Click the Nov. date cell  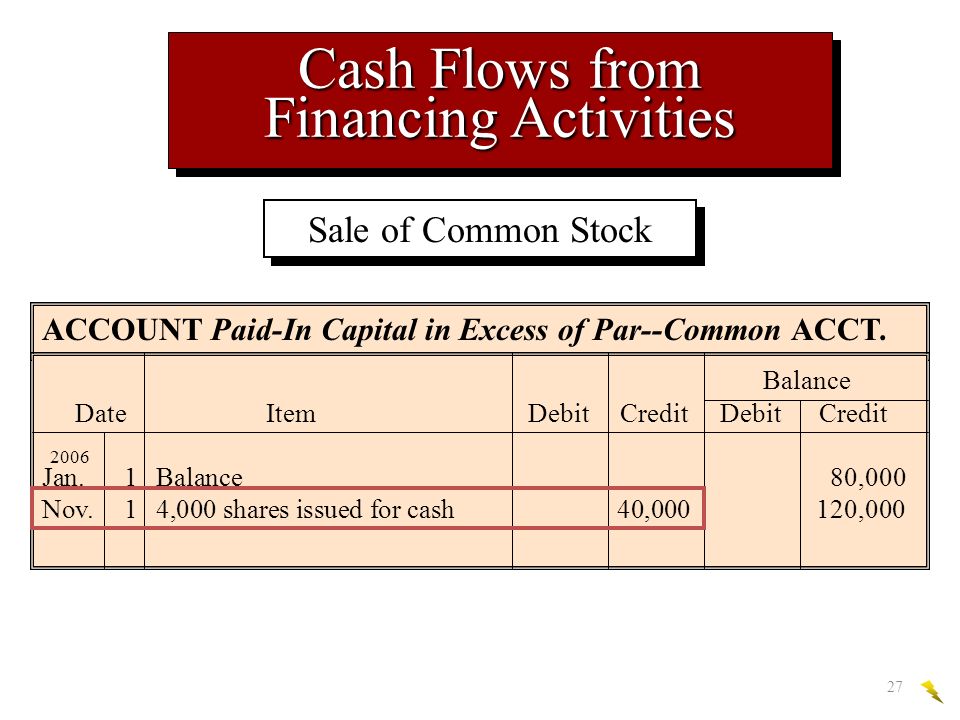click(67, 509)
